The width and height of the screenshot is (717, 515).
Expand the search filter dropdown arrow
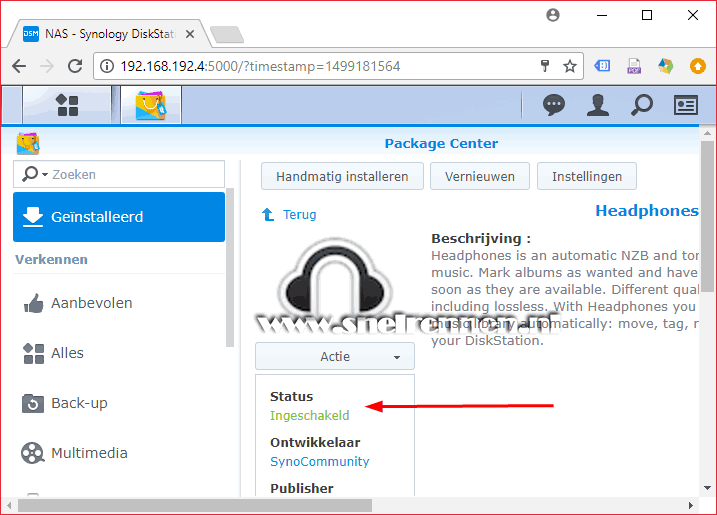click(x=45, y=175)
